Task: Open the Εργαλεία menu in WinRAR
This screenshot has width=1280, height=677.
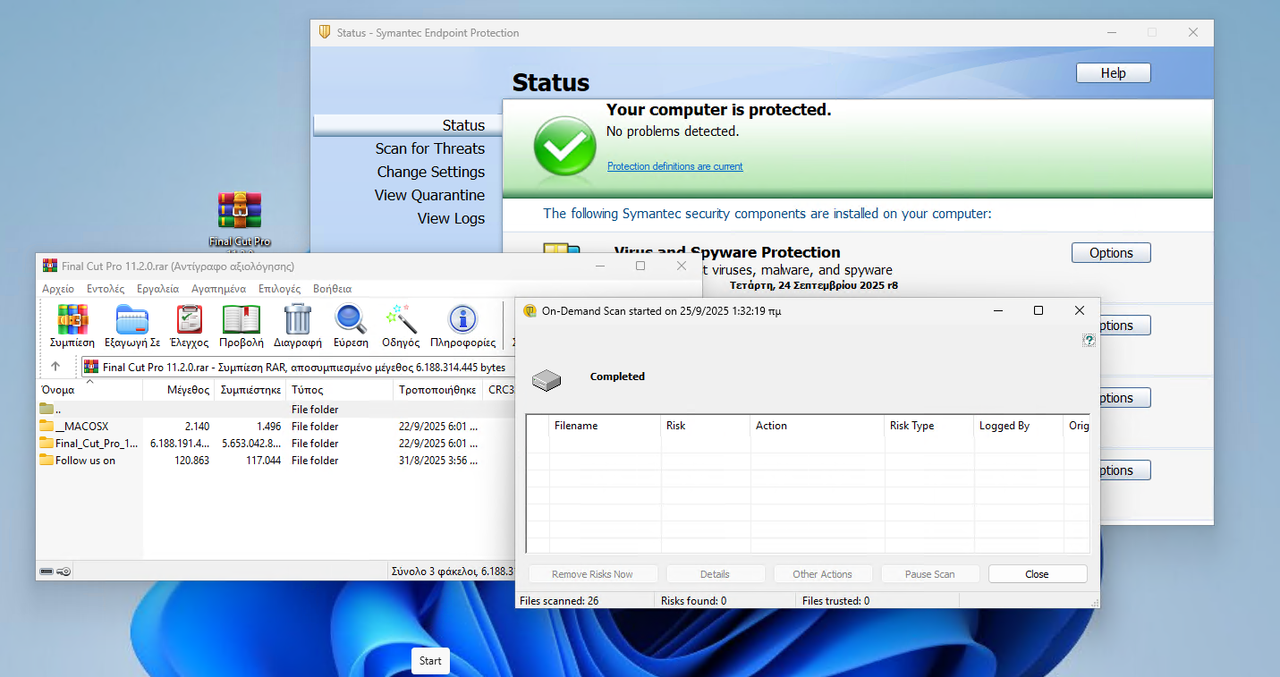Action: tap(158, 288)
